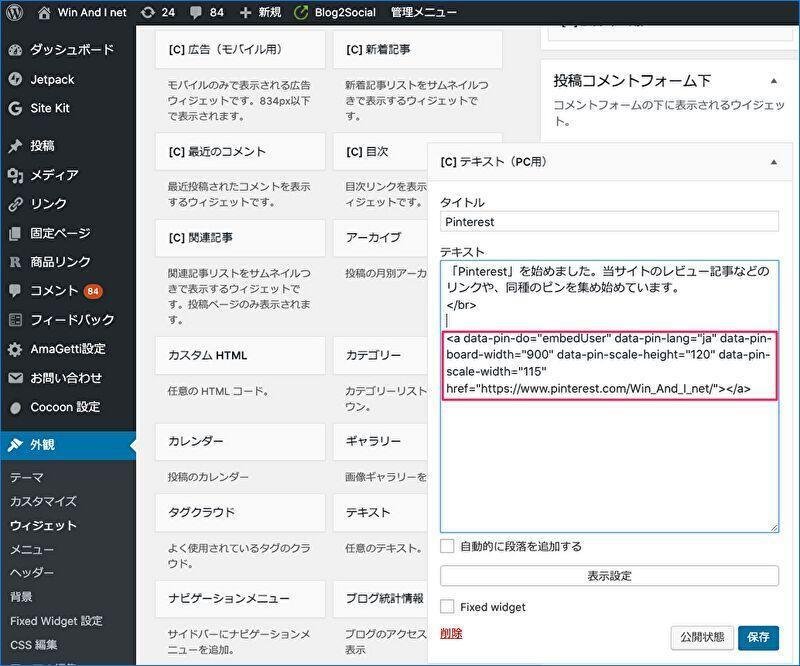
Task: Open メニュー submenu item
Action: click(x=32, y=550)
